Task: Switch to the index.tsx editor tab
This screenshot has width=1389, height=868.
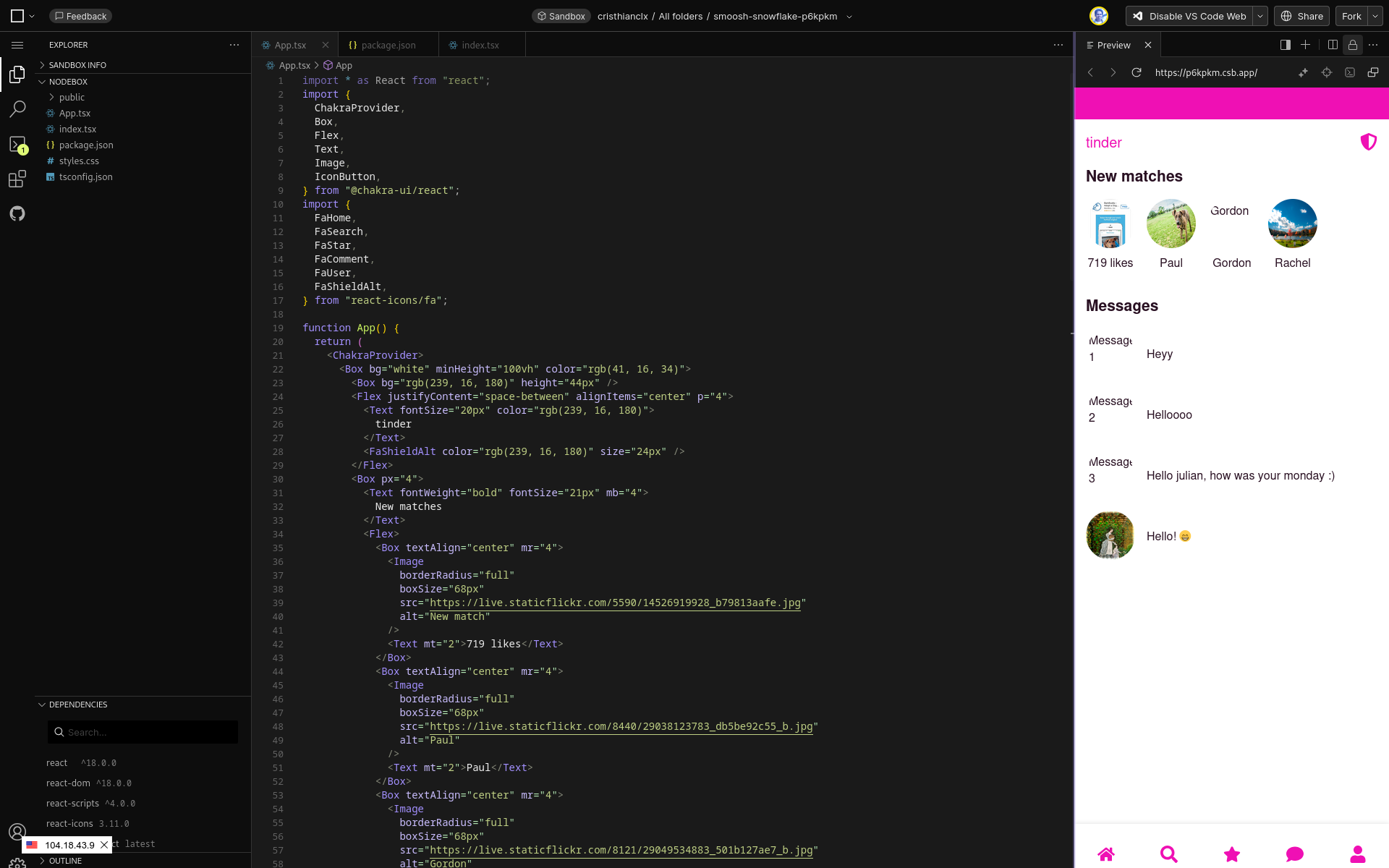Action: click(x=480, y=45)
